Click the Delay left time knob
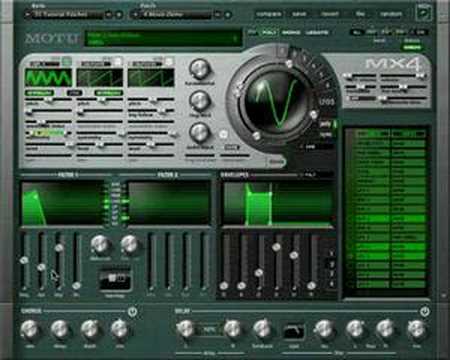450x360 pixels. (185, 329)
